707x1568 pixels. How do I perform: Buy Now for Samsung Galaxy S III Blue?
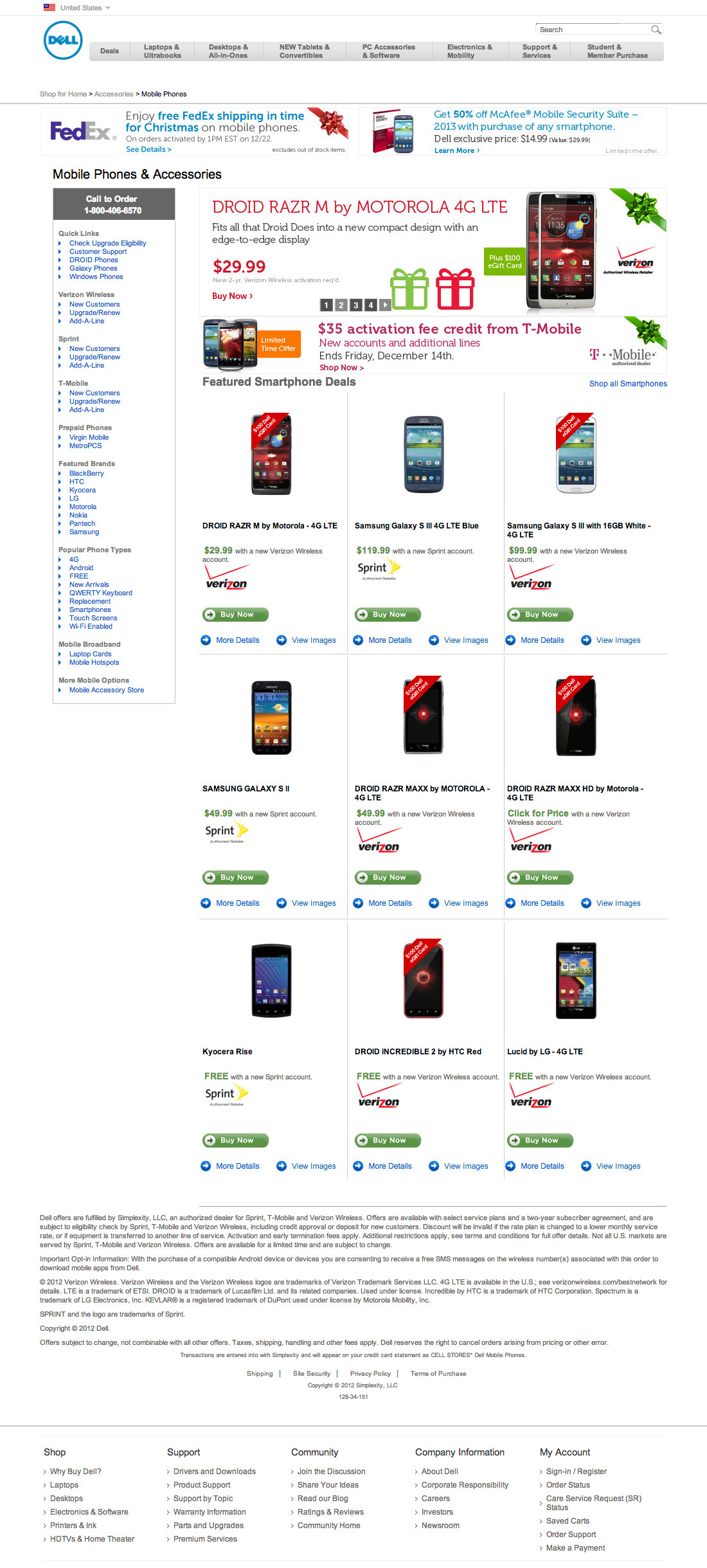pos(388,615)
